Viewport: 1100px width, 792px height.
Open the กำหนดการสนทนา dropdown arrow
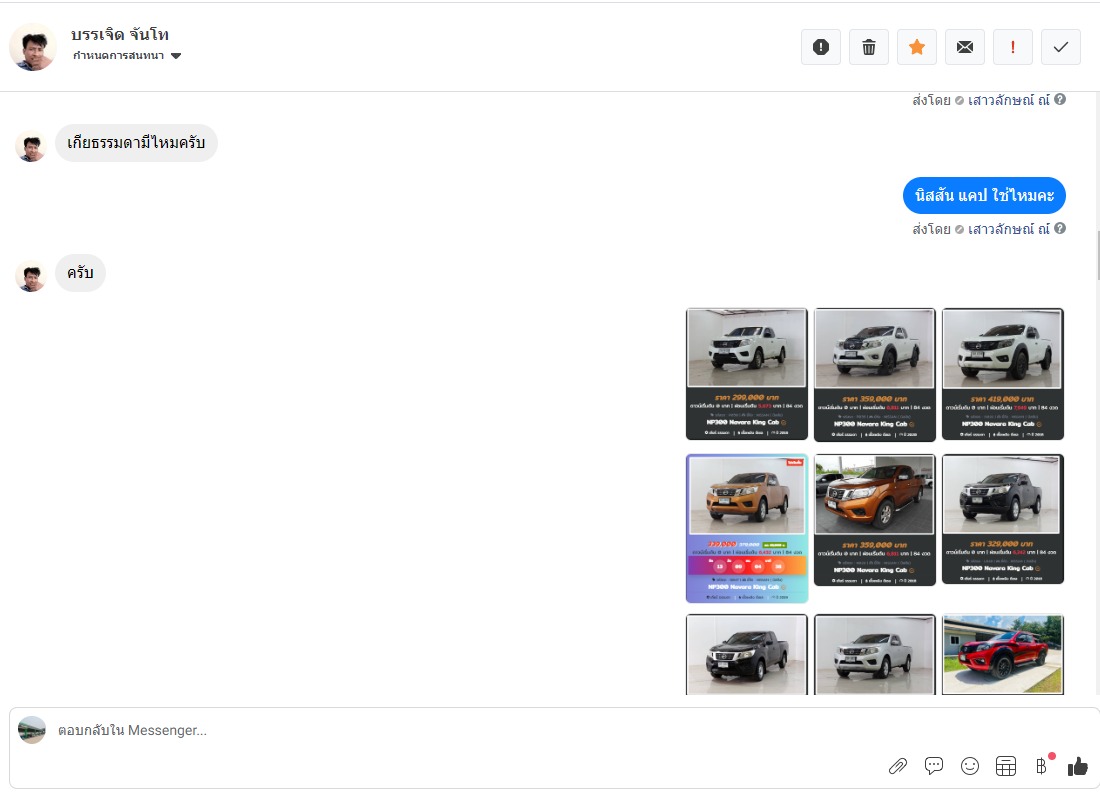[x=176, y=56]
